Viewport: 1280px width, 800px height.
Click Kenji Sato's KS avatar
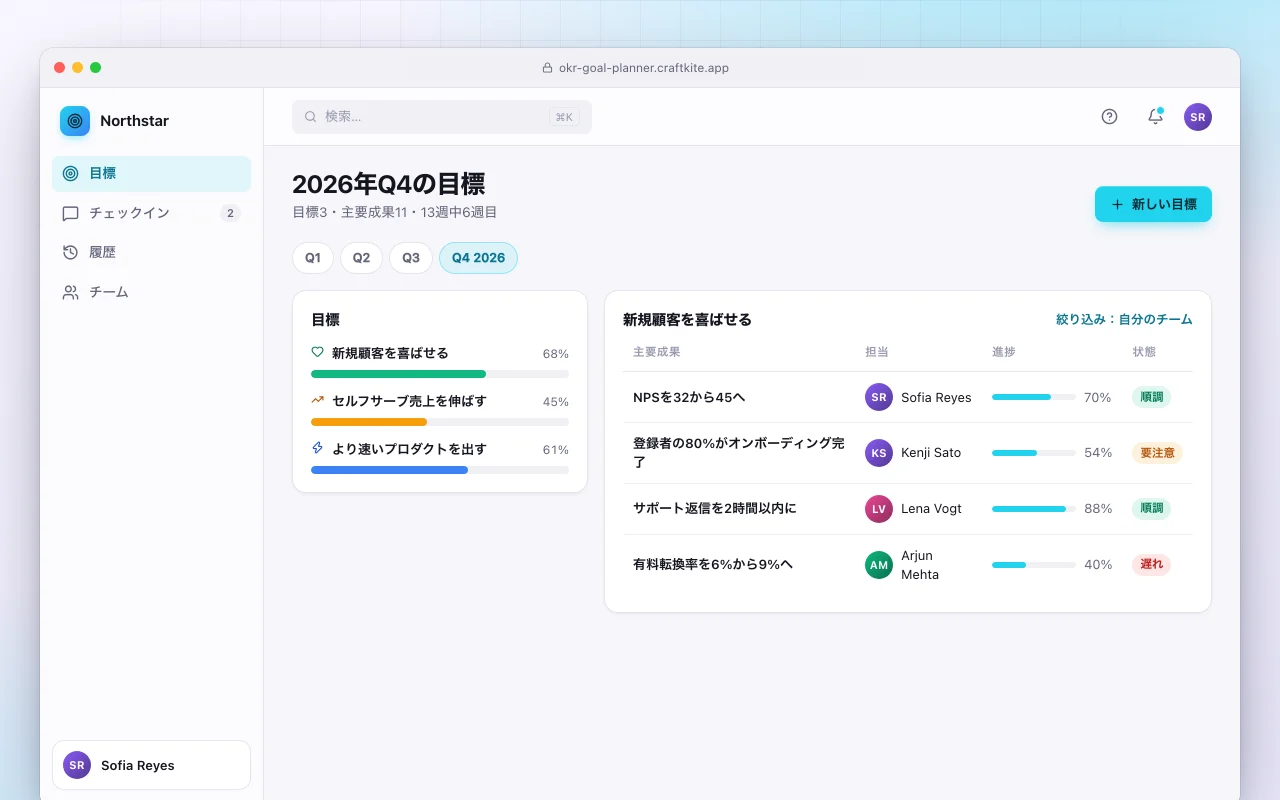879,453
